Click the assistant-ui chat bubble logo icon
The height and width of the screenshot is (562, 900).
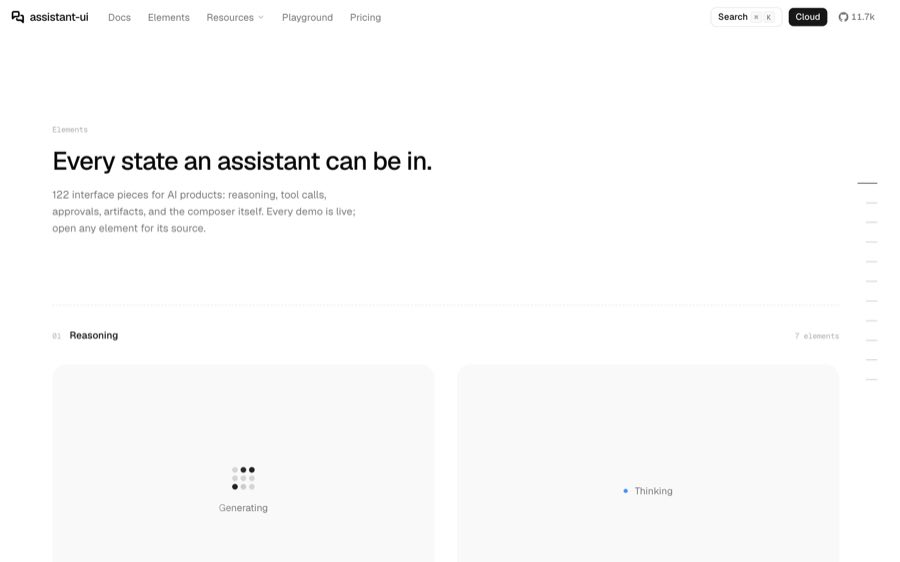(x=18, y=17)
